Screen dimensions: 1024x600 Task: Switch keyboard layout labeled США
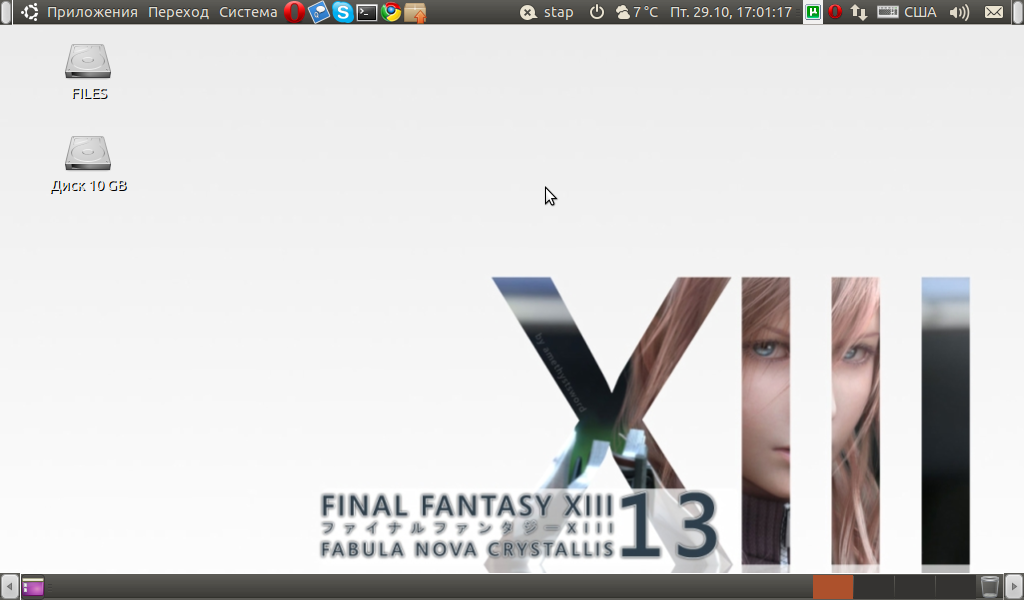point(920,12)
